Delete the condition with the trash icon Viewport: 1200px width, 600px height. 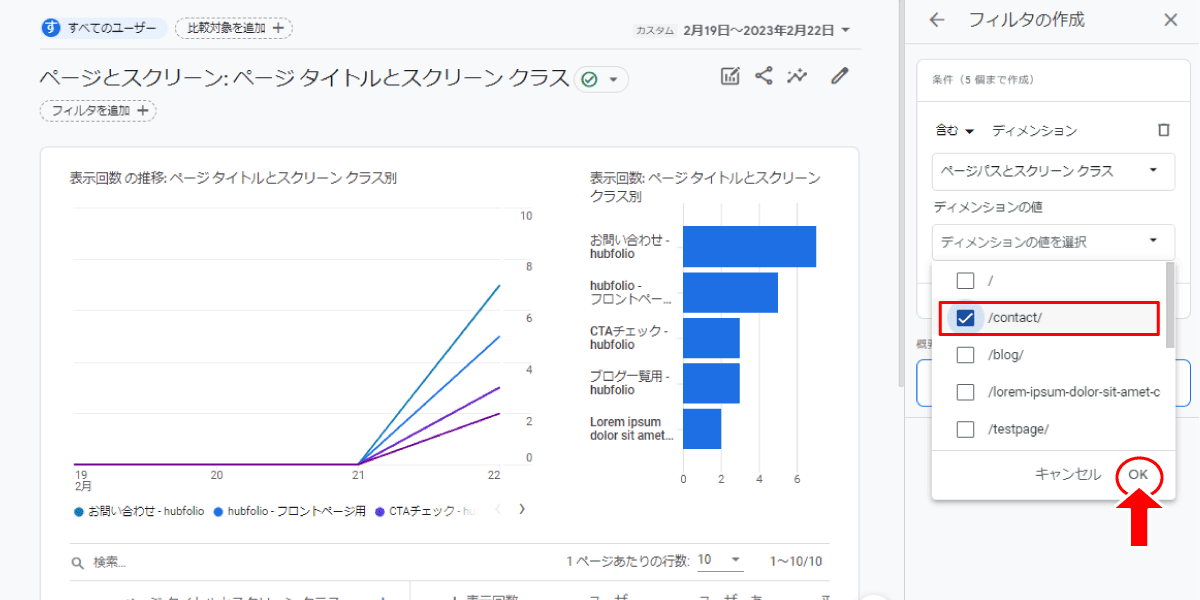pyautogui.click(x=1163, y=130)
